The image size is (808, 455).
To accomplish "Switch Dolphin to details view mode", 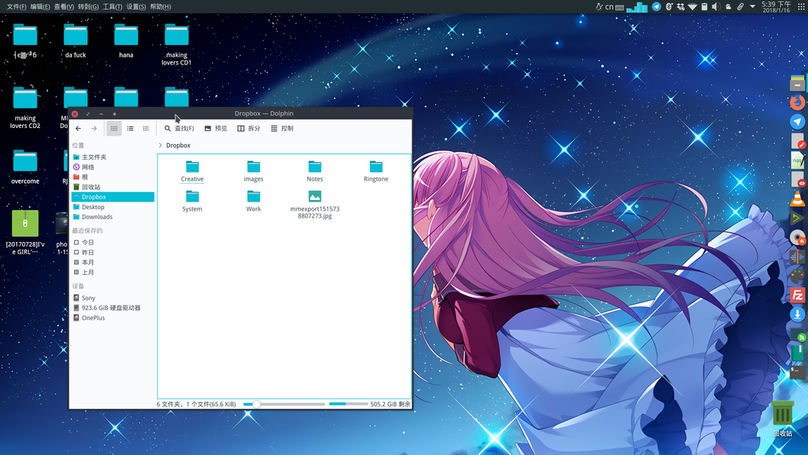I will pyautogui.click(x=146, y=128).
